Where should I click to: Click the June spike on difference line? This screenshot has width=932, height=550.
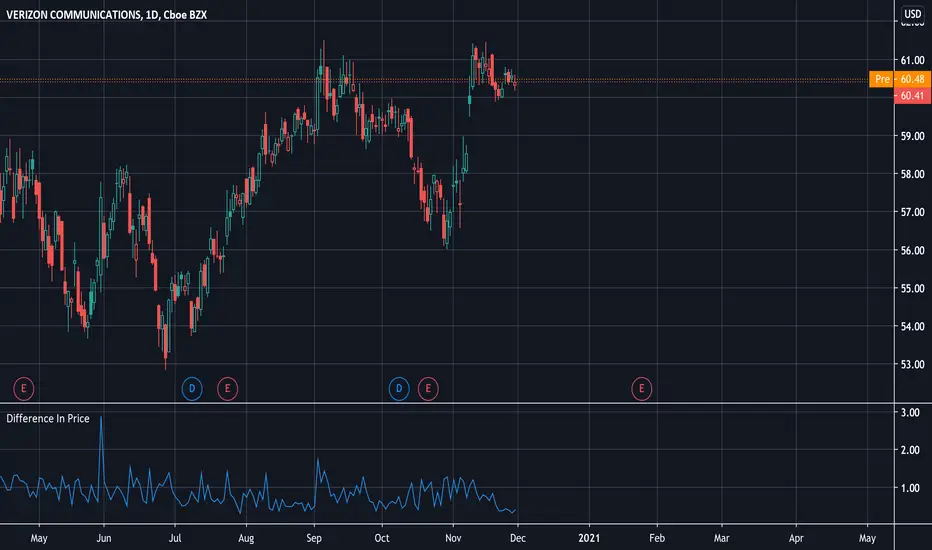tap(101, 419)
